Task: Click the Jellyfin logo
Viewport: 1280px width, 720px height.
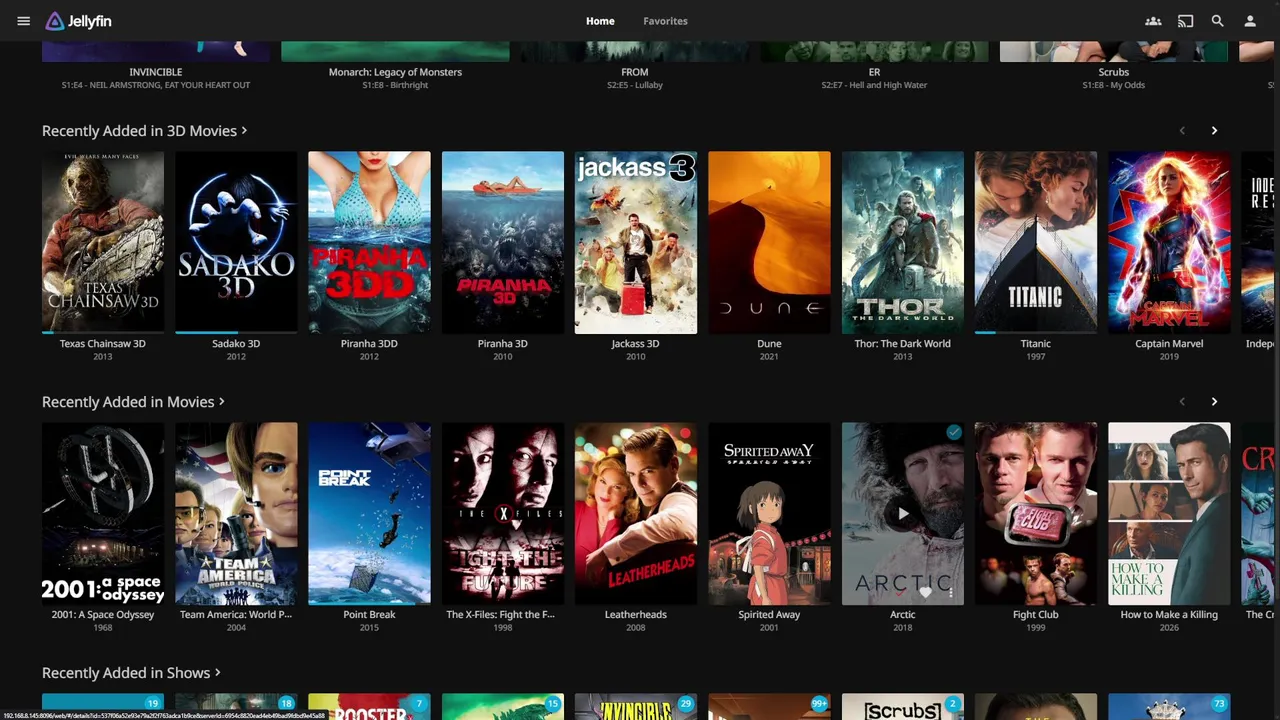Action: coord(78,21)
